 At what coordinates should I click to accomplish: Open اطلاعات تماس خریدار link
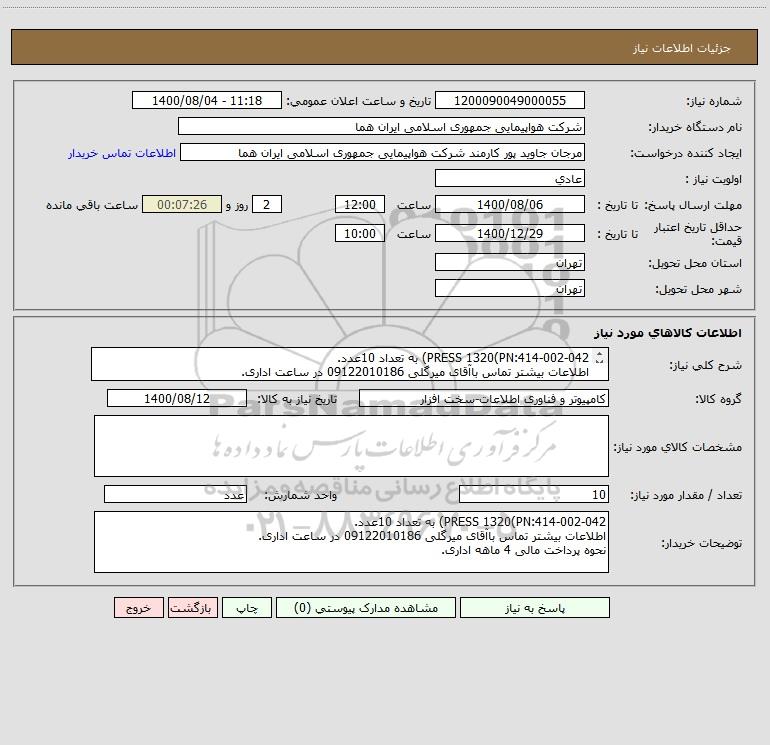[x=122, y=153]
